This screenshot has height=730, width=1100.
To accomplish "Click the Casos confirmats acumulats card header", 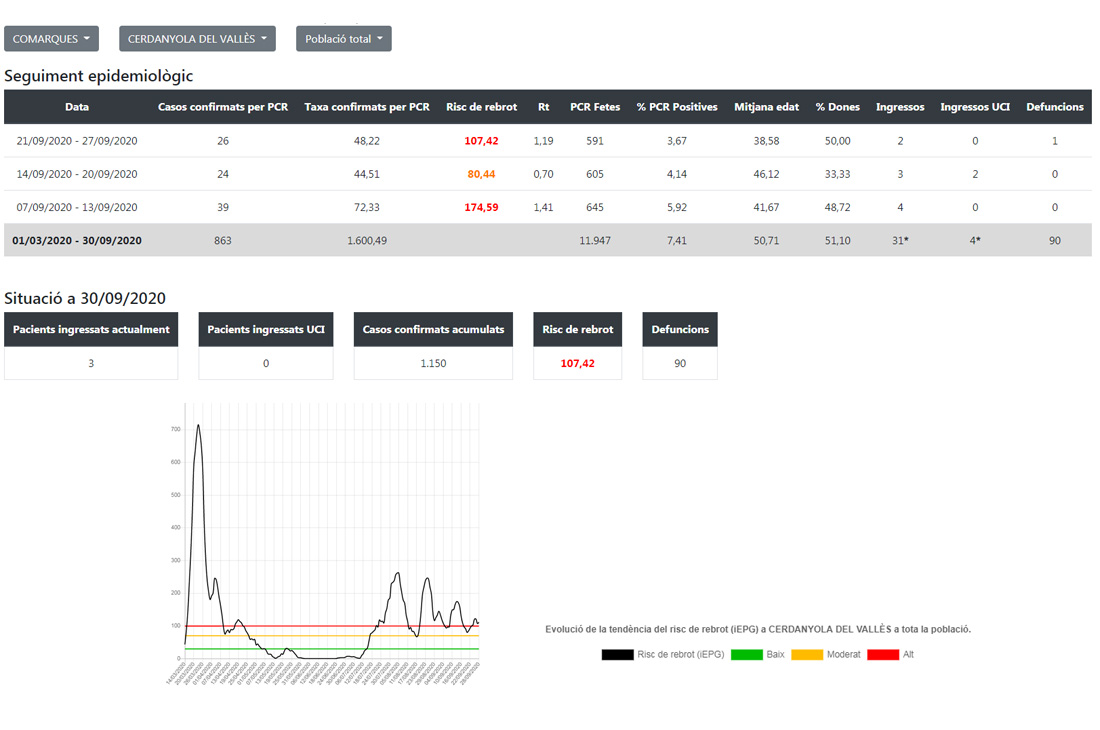I will click(x=434, y=330).
